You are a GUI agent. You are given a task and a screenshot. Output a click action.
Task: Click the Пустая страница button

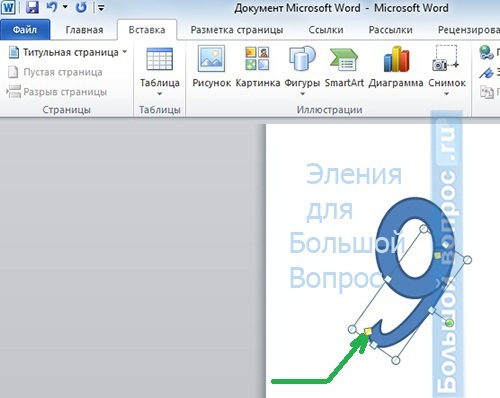click(x=55, y=72)
